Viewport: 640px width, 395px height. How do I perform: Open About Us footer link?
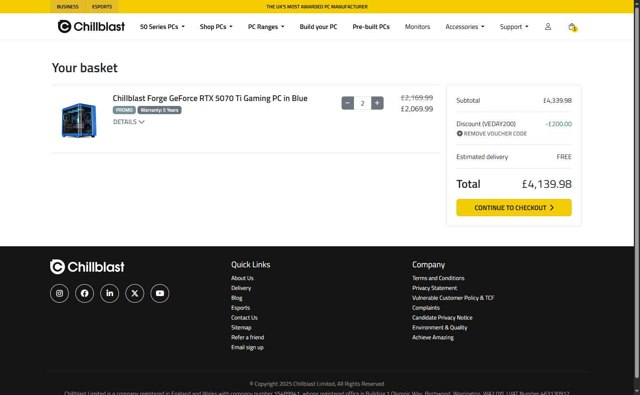(242, 278)
